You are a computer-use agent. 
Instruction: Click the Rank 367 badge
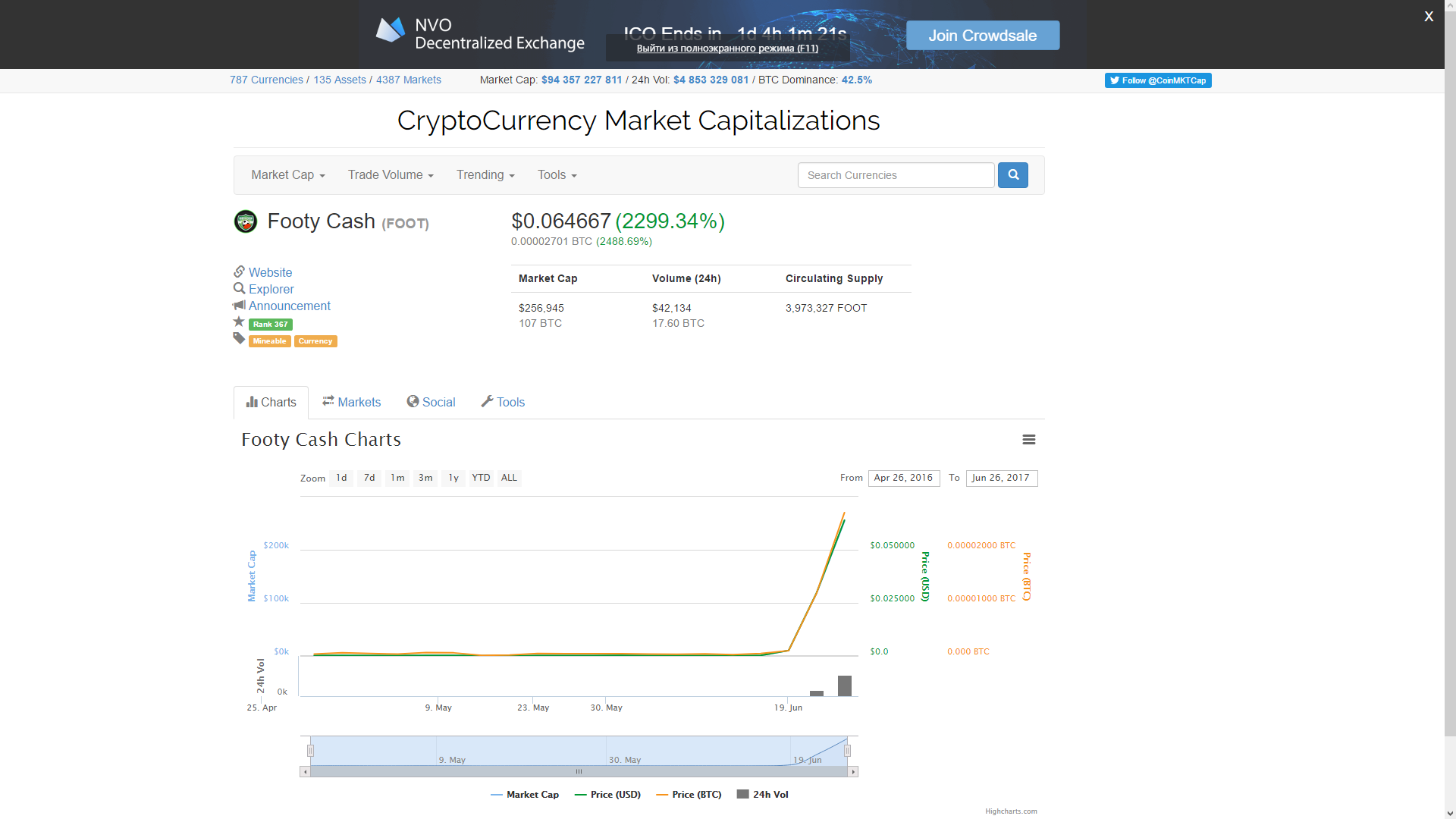271,325
